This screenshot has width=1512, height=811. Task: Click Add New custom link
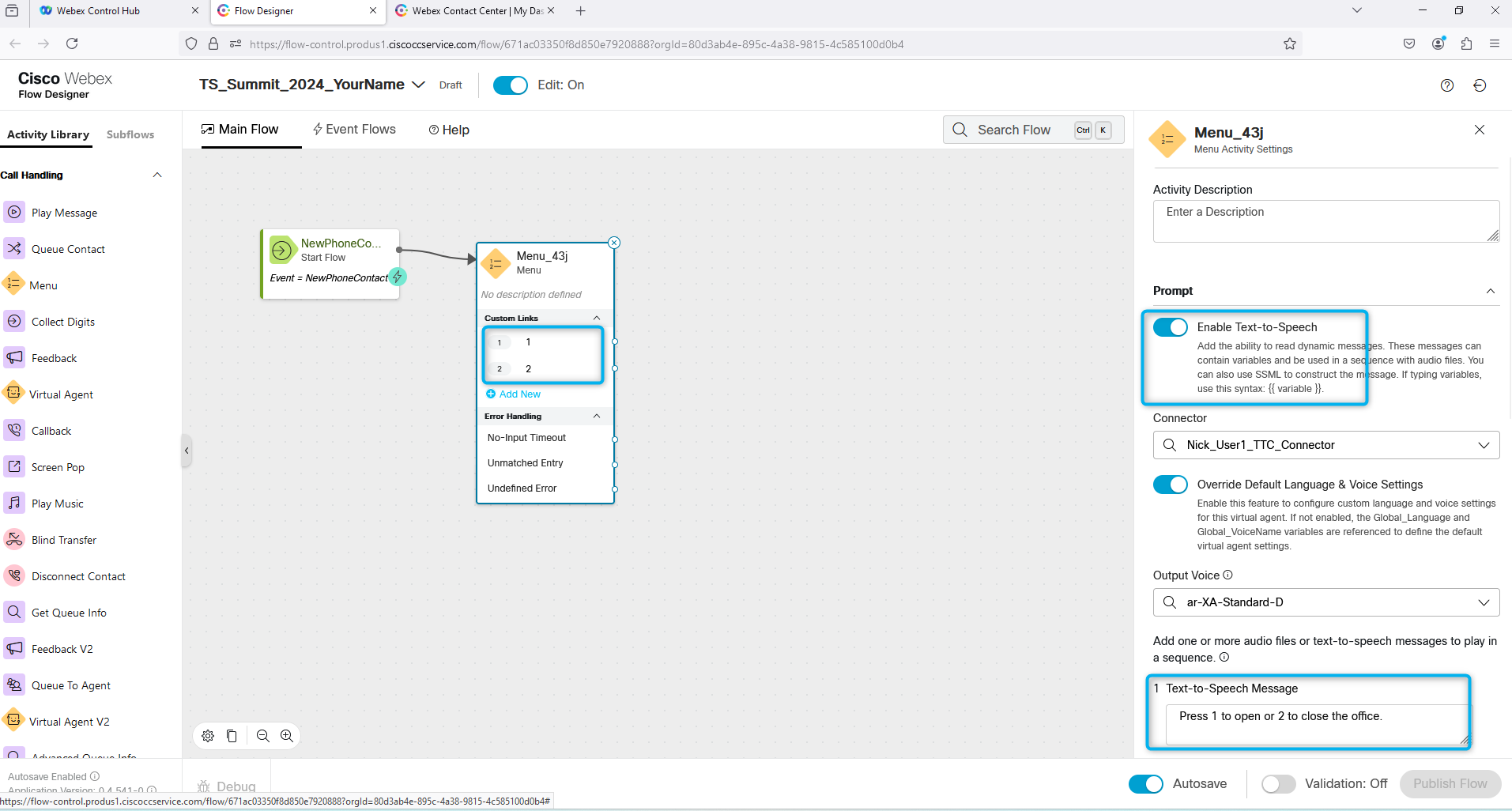click(513, 394)
